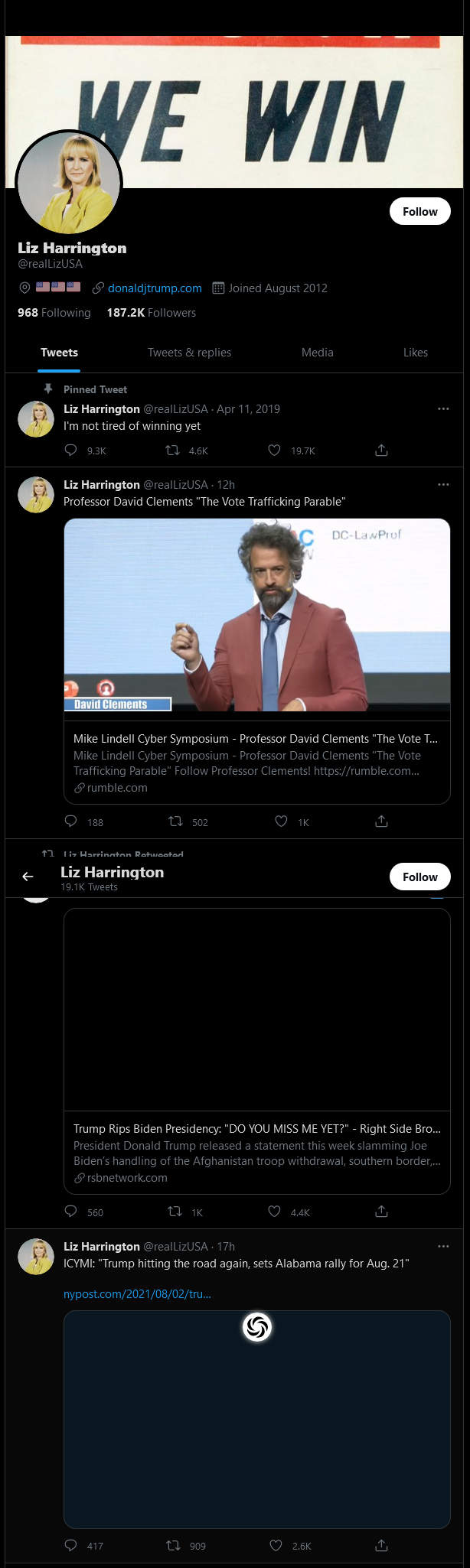Viewport: 470px width, 1568px height.
Task: Click Liz Harrington name in sticky header
Action: pyautogui.click(x=113, y=872)
